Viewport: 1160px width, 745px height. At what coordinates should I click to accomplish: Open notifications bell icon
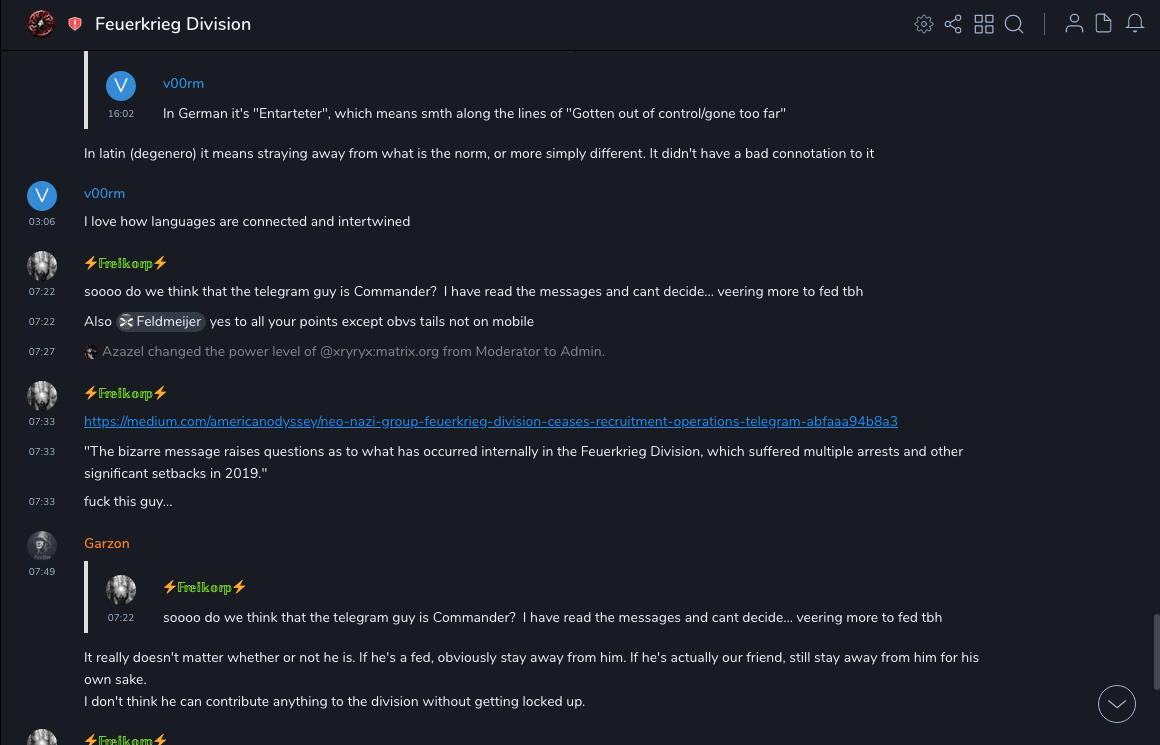click(1135, 24)
